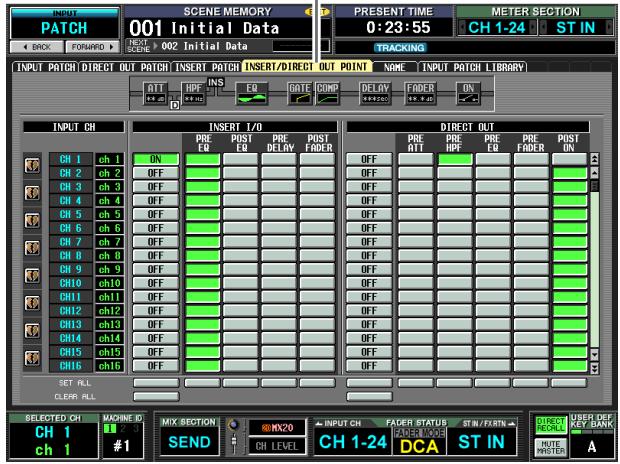Viewport: 620px width, 464px height.
Task: Click the channel list scrollbar thumb
Action: 594,186
